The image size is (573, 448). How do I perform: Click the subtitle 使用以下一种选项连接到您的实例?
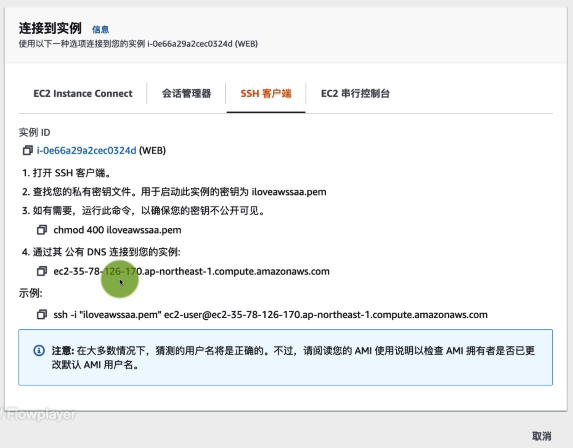pos(138,44)
